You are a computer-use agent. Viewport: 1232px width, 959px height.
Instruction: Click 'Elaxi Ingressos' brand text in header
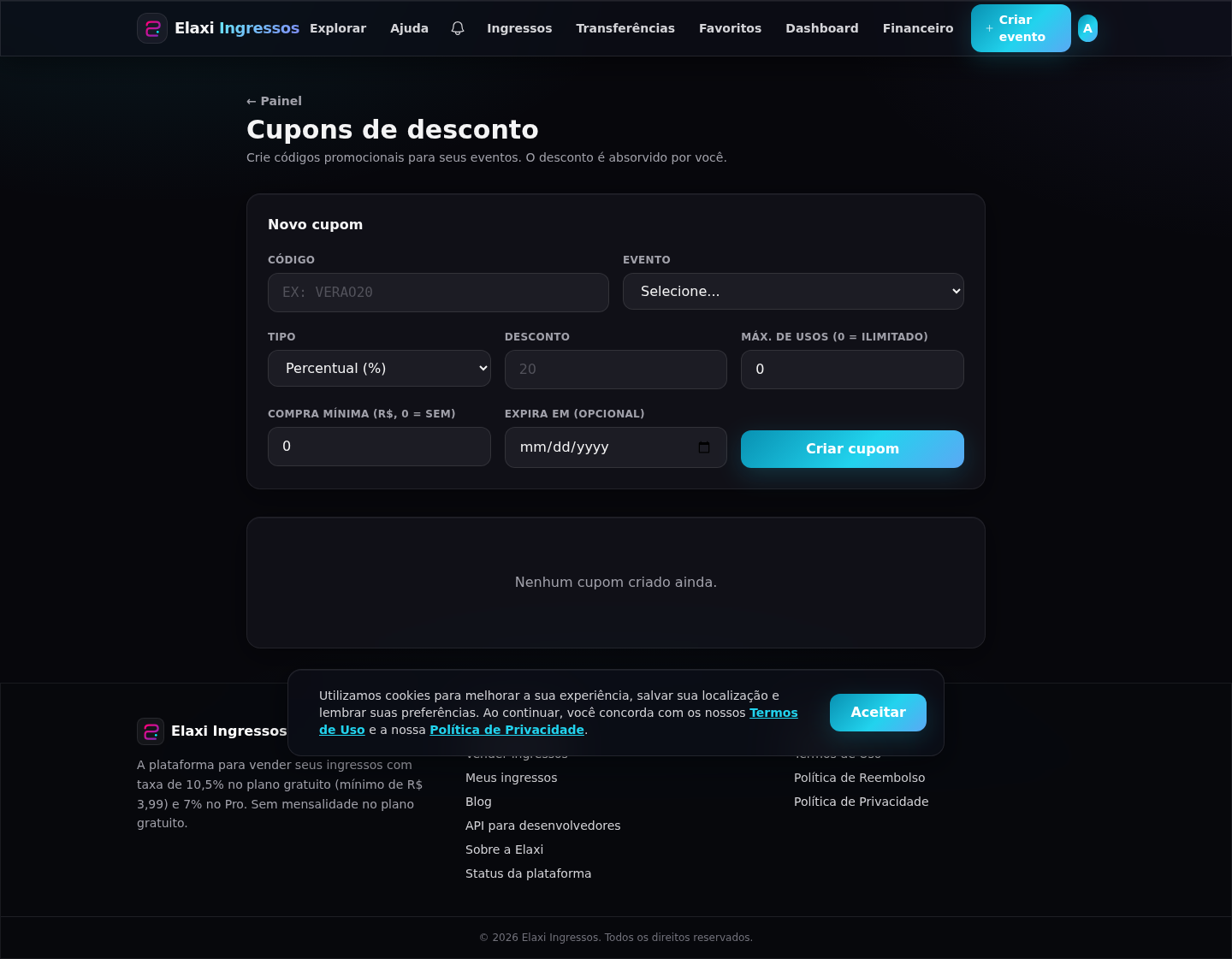coord(237,28)
